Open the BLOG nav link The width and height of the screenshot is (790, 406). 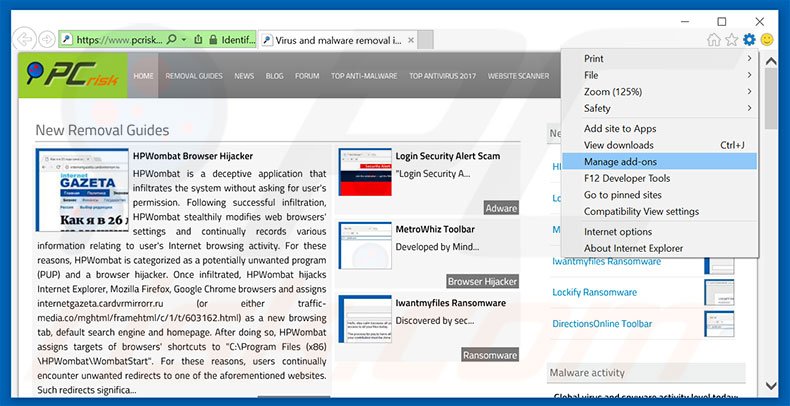pos(275,76)
